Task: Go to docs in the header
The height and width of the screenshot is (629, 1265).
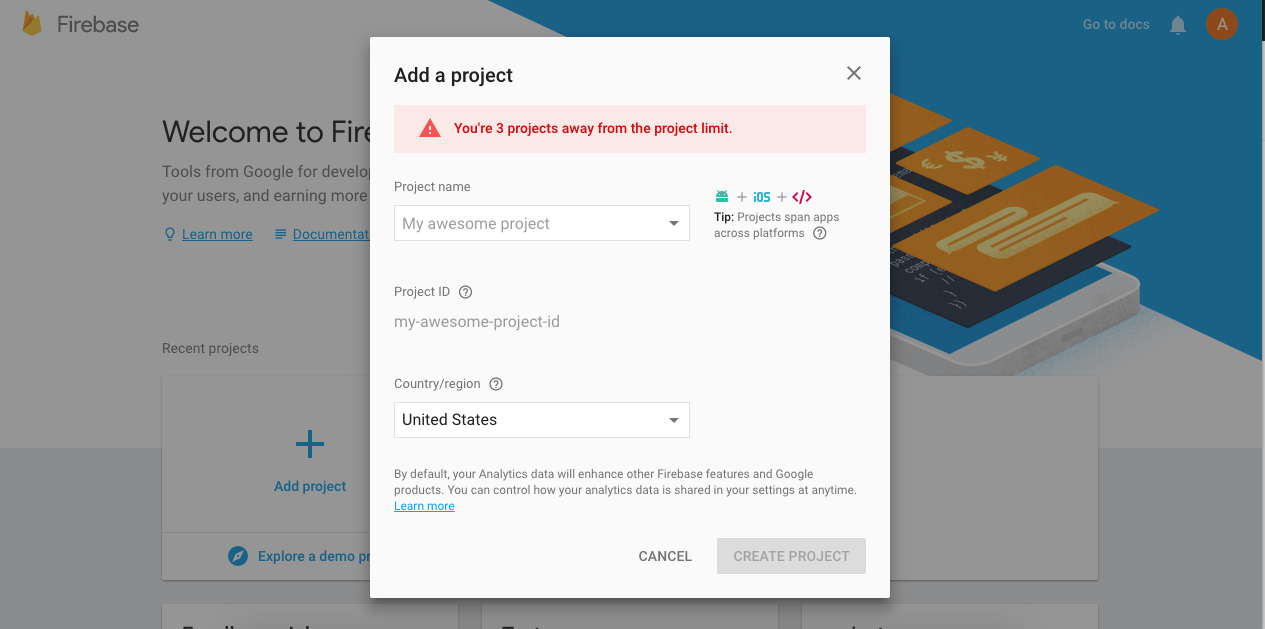Action: 1116,24
